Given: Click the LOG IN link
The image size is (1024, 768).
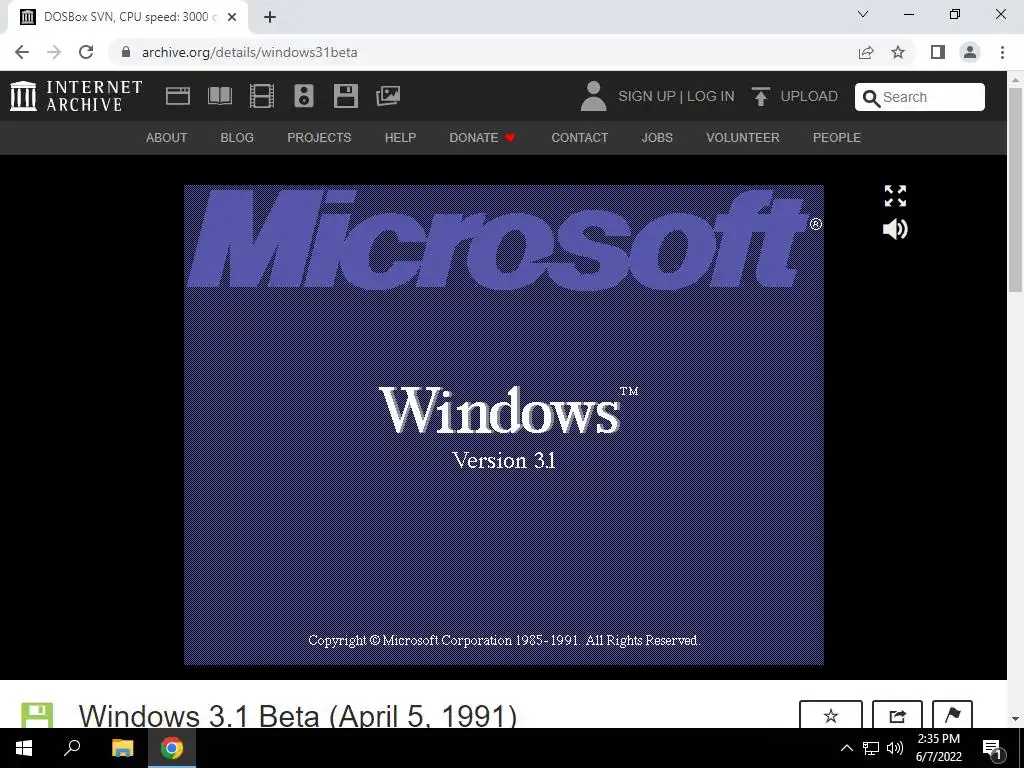Looking at the screenshot, I should pyautogui.click(x=711, y=96).
